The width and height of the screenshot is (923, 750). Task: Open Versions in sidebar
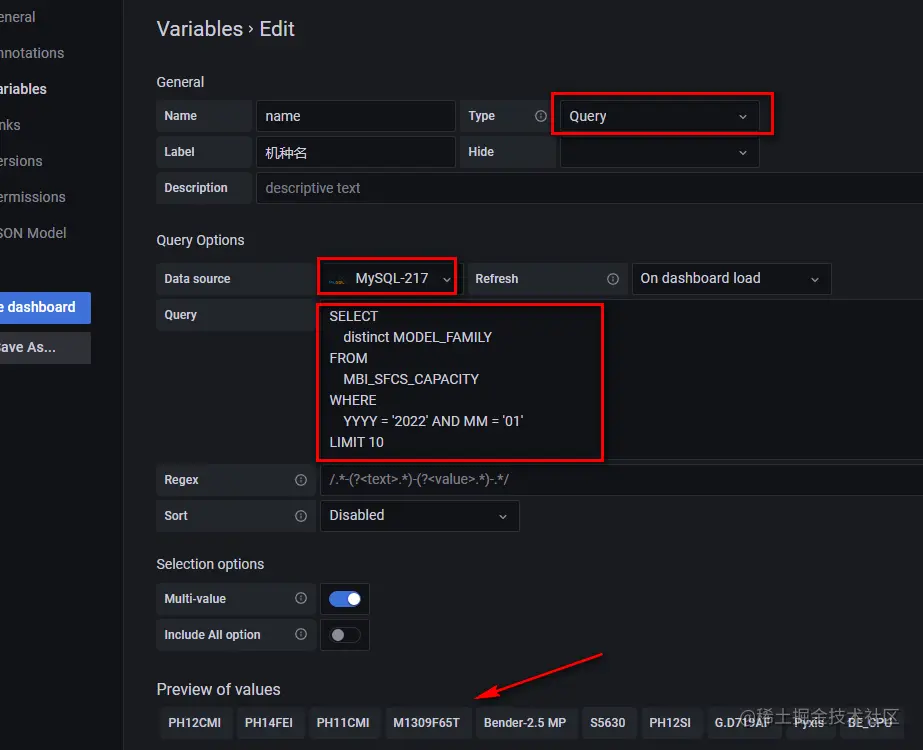click(x=21, y=161)
